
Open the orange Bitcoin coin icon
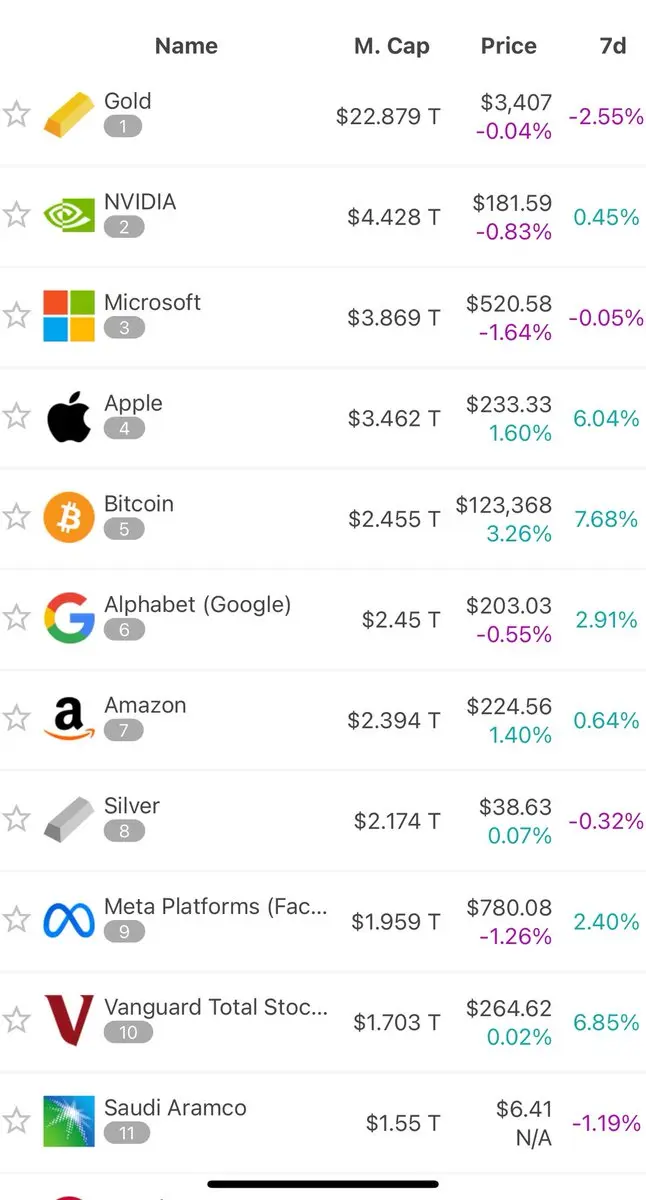tap(69, 517)
